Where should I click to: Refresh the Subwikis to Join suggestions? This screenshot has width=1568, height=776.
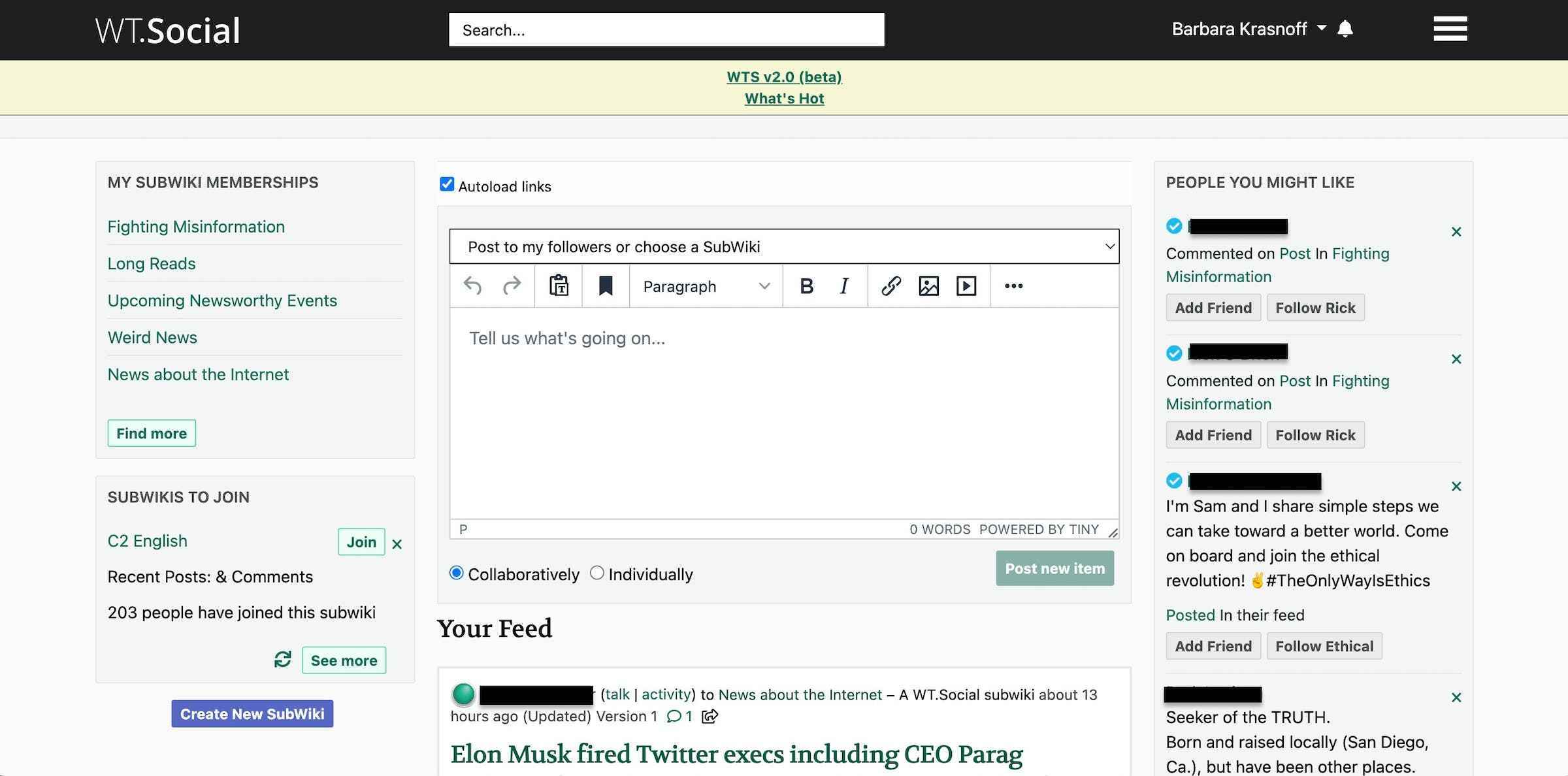coord(283,660)
